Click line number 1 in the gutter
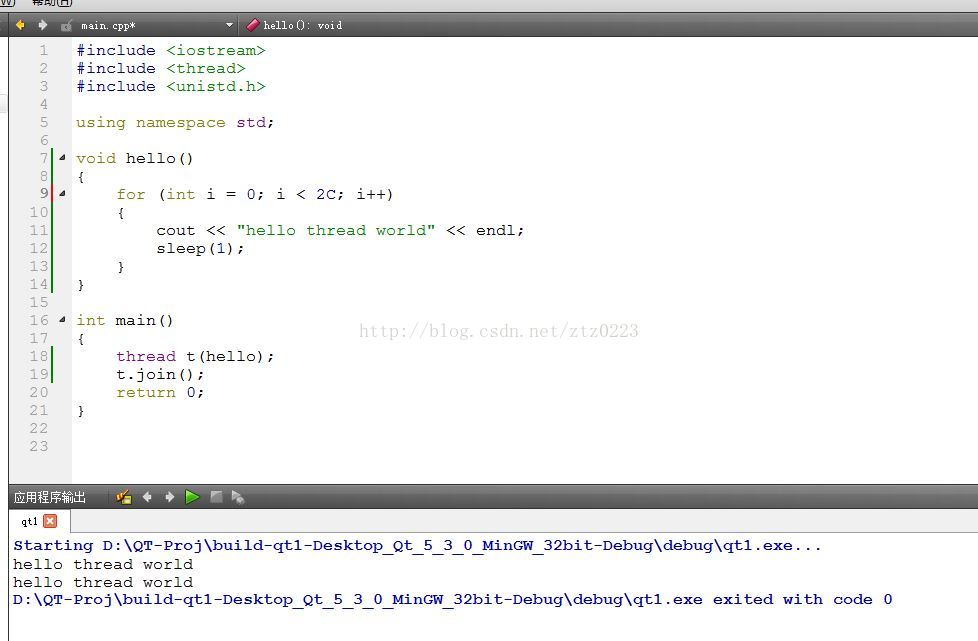 (44, 50)
